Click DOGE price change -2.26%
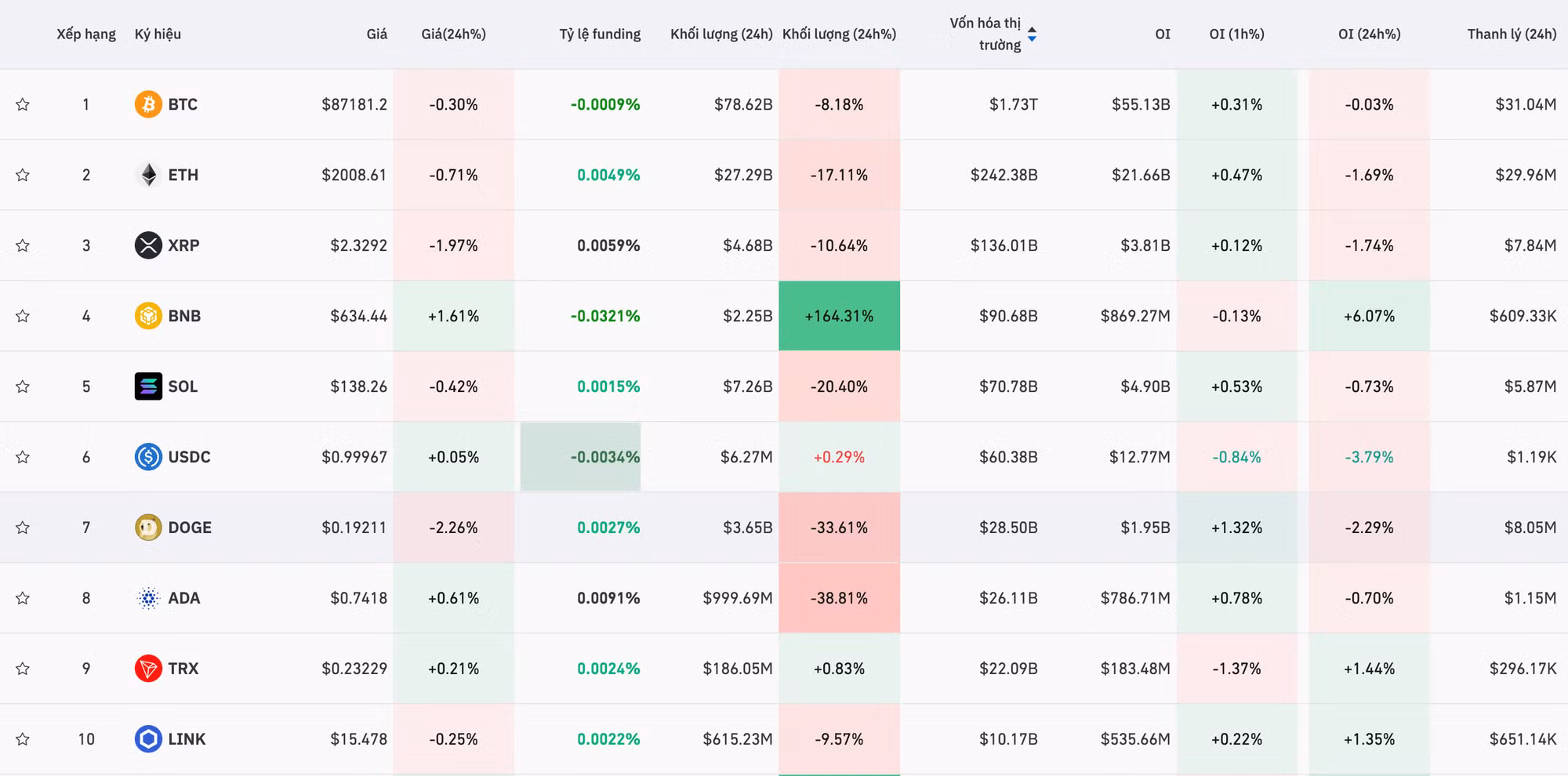The height and width of the screenshot is (776, 1568). [453, 528]
